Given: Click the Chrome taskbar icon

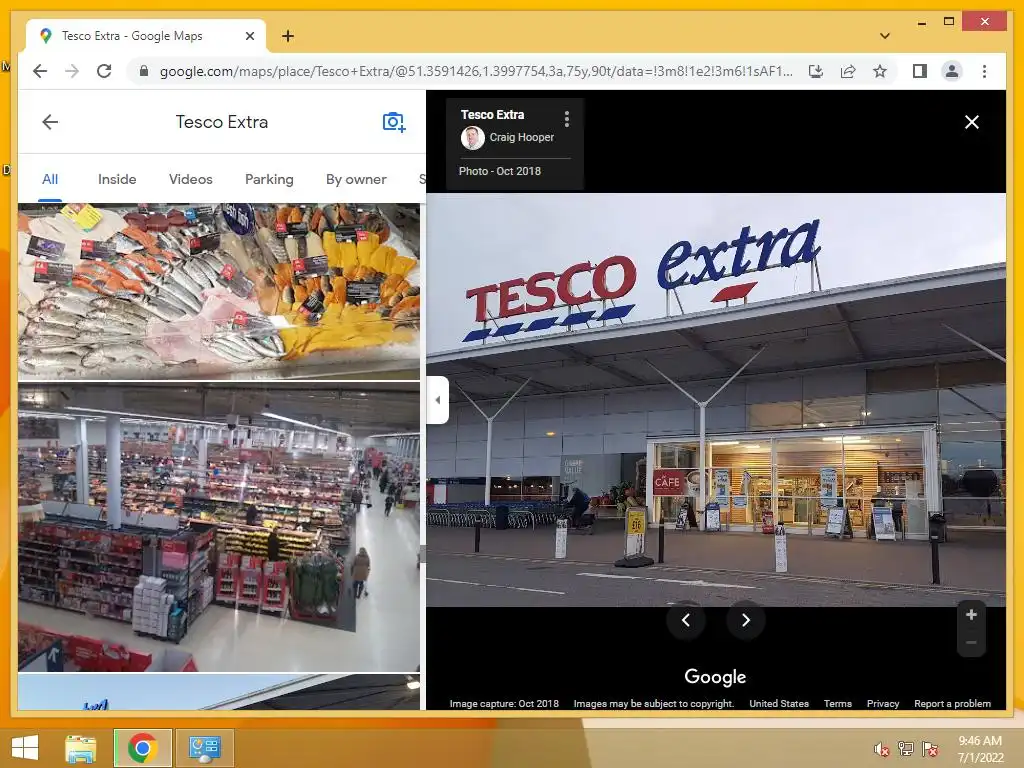Looking at the screenshot, I should 142,748.
